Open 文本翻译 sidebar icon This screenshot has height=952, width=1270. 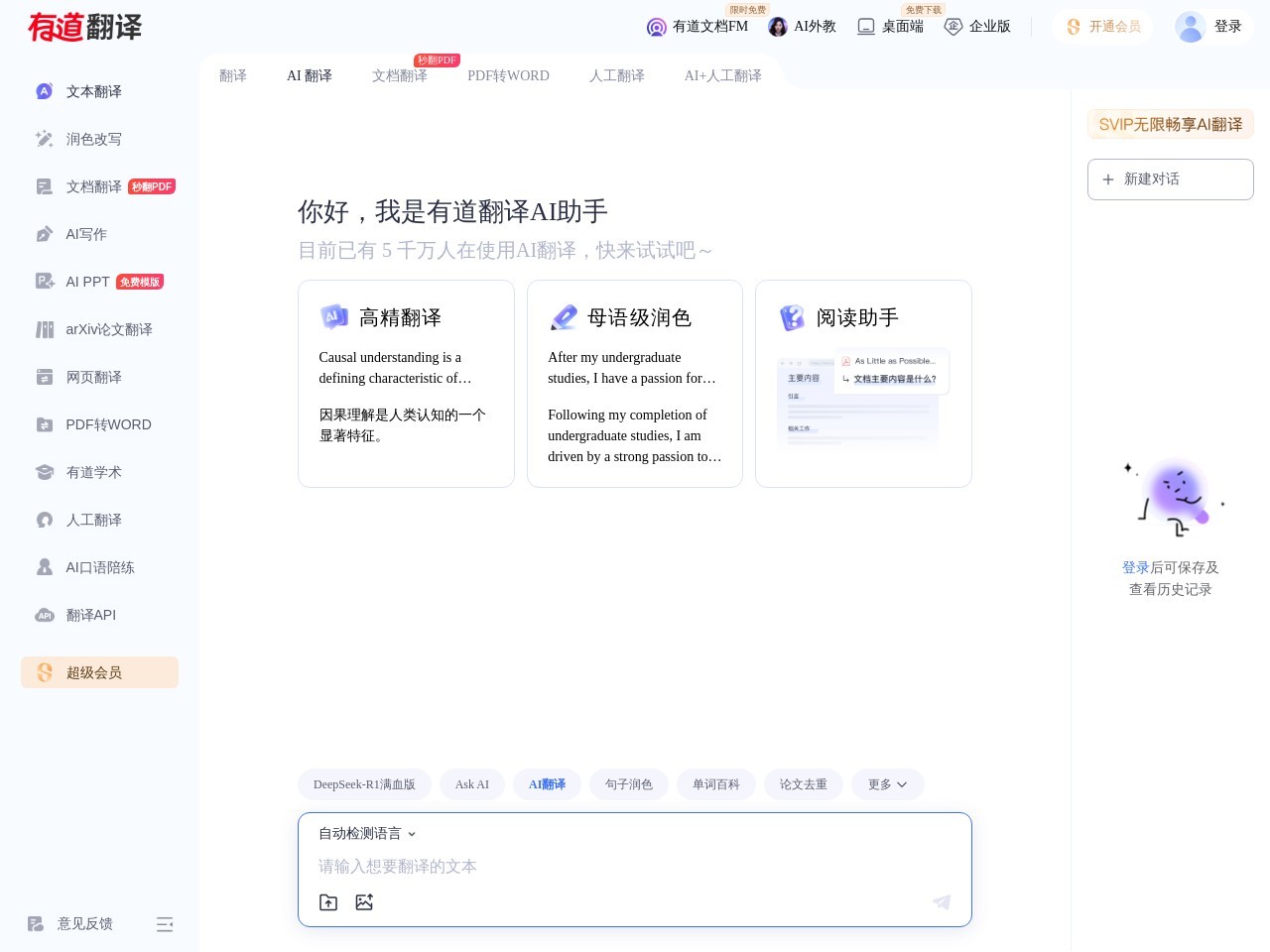point(45,91)
